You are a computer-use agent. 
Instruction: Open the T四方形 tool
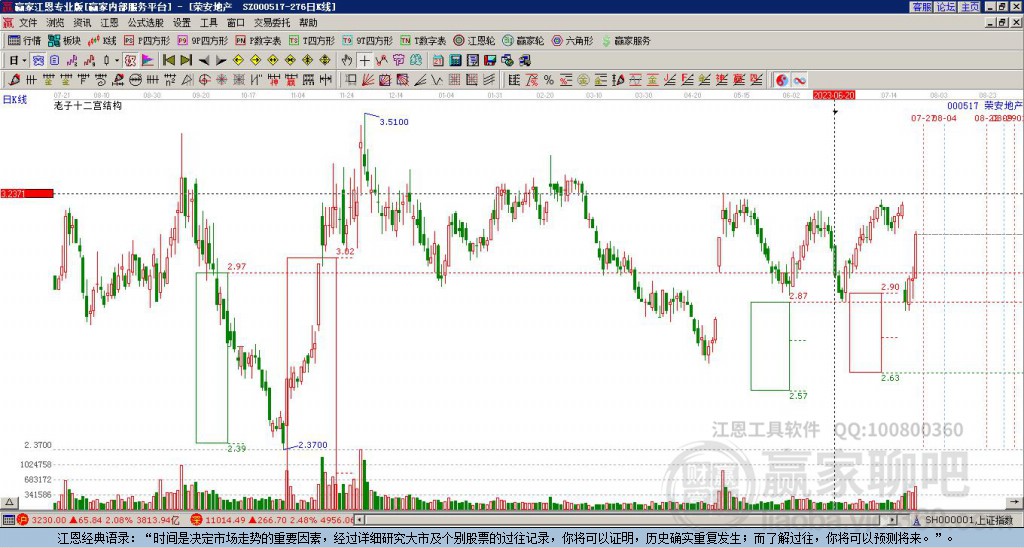[x=312, y=40]
